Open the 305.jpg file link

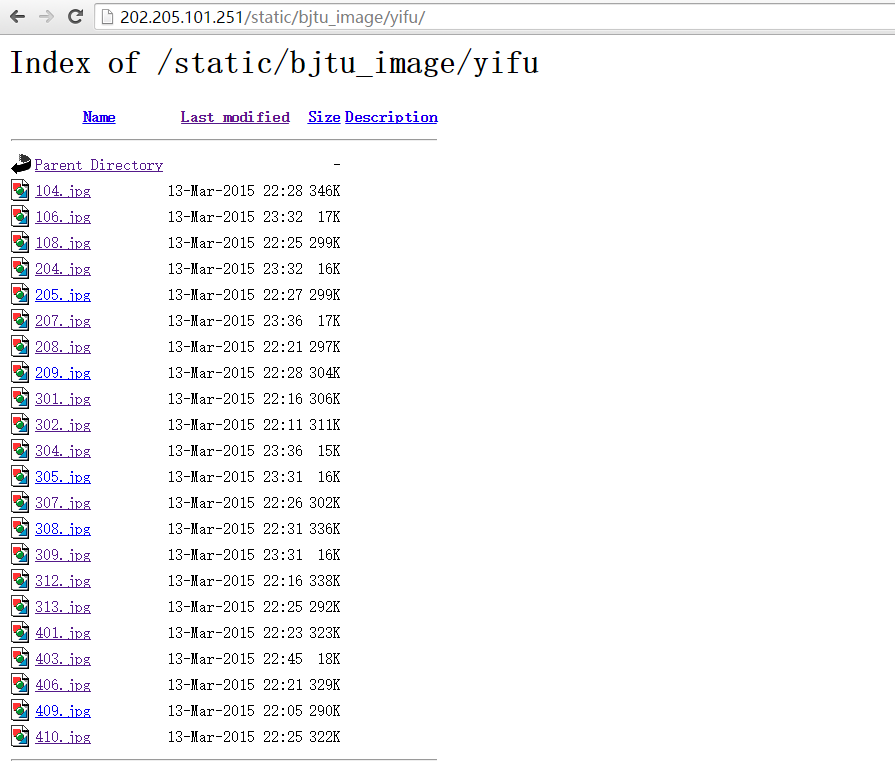tap(63, 477)
